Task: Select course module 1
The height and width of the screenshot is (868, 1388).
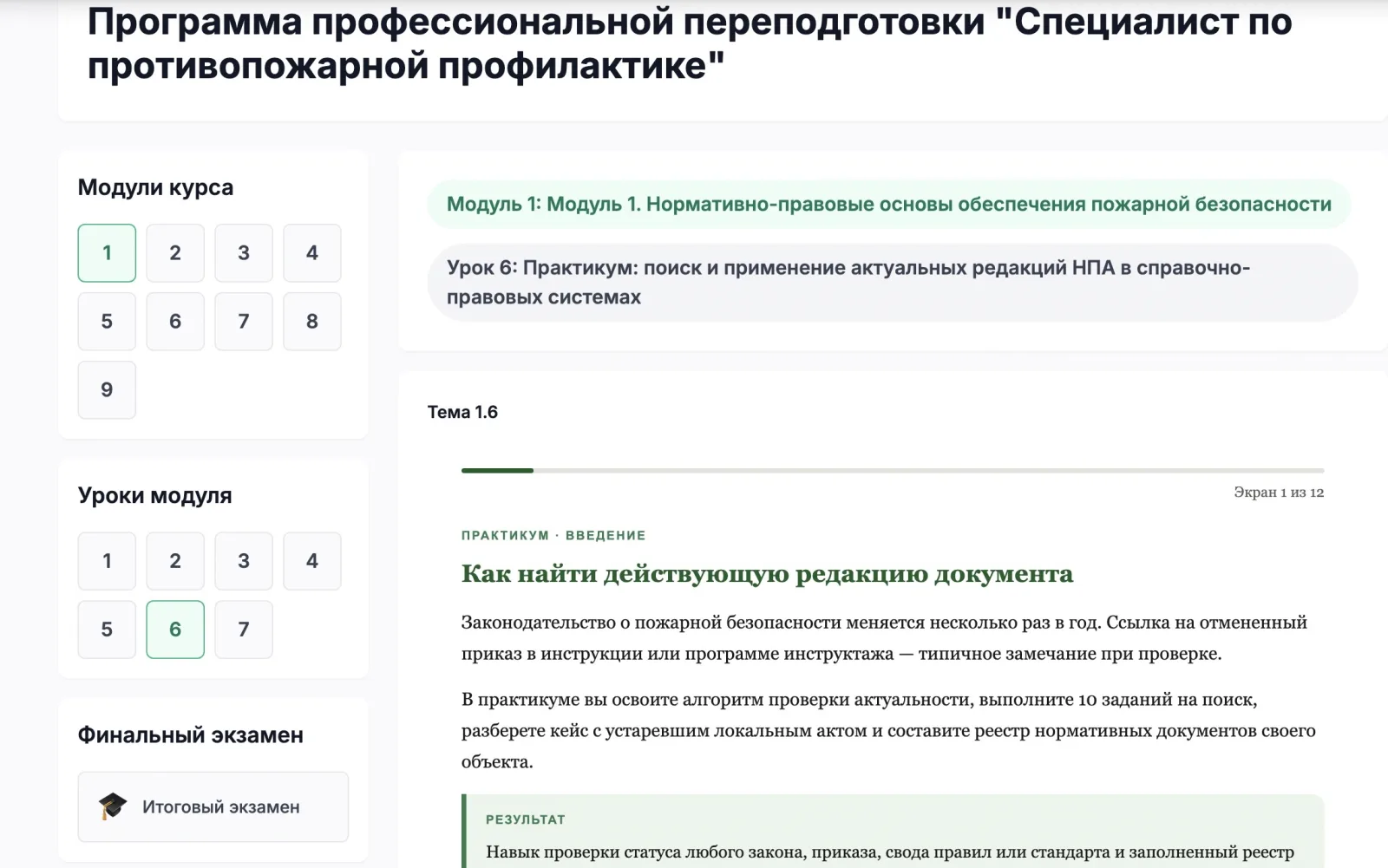Action: click(107, 253)
